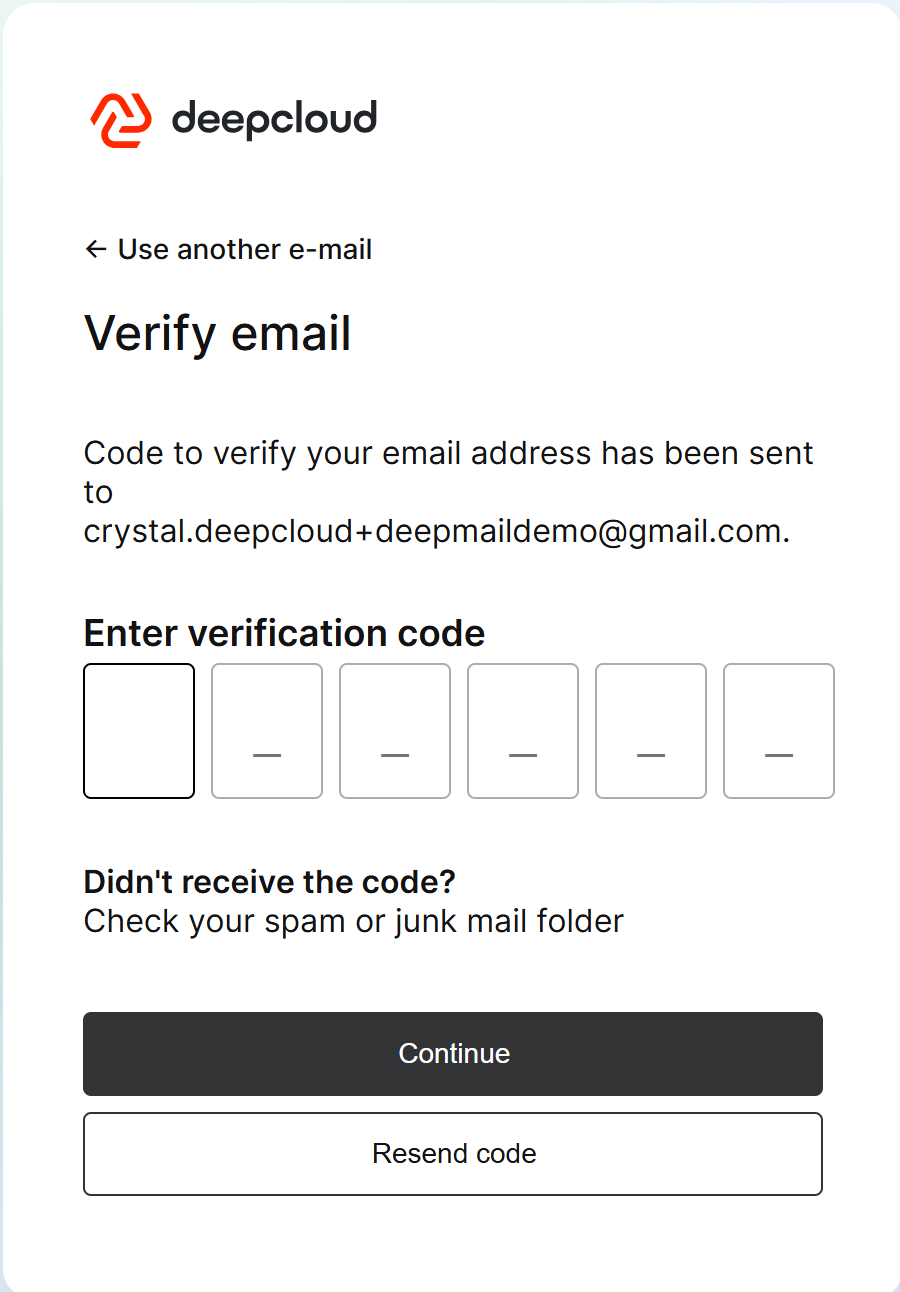
Task: Select the sixth verification code digit box
Action: (779, 731)
